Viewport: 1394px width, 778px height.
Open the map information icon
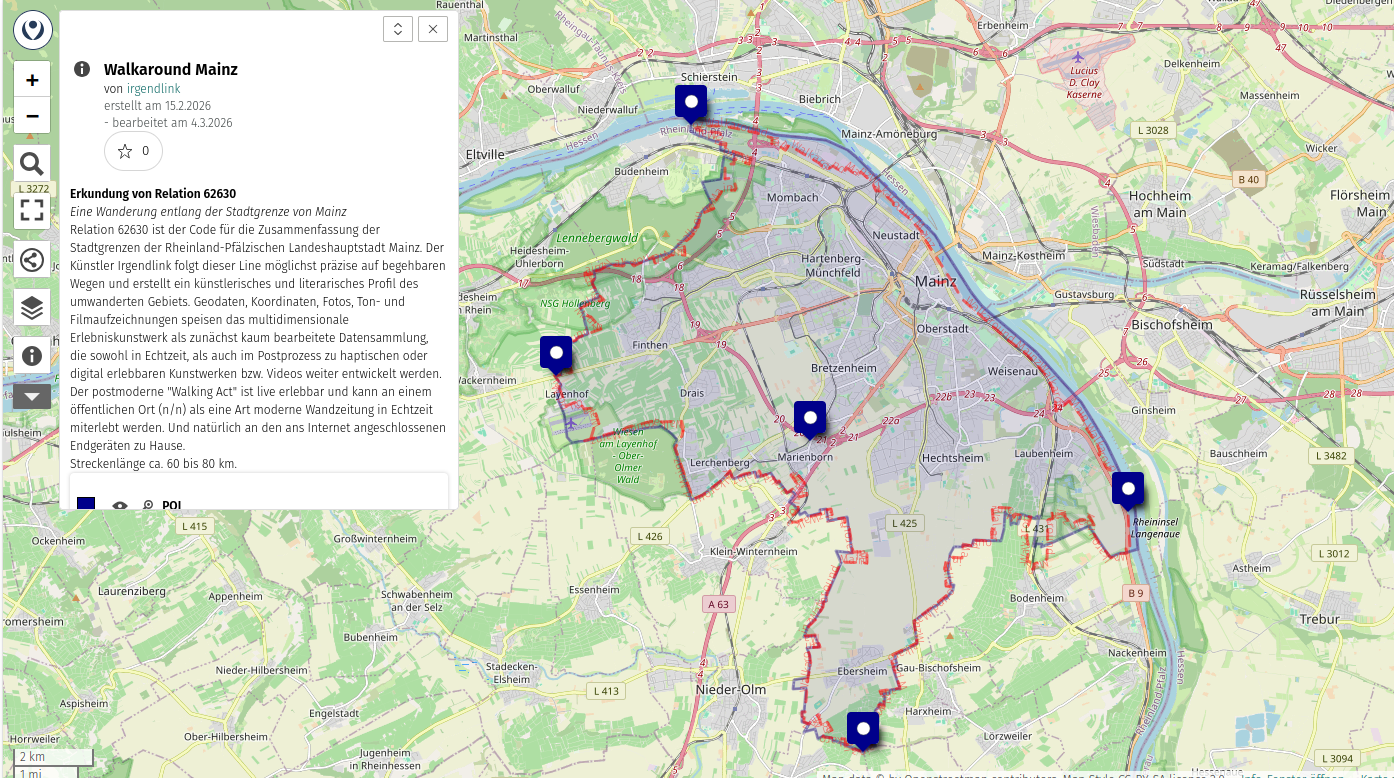coord(31,355)
